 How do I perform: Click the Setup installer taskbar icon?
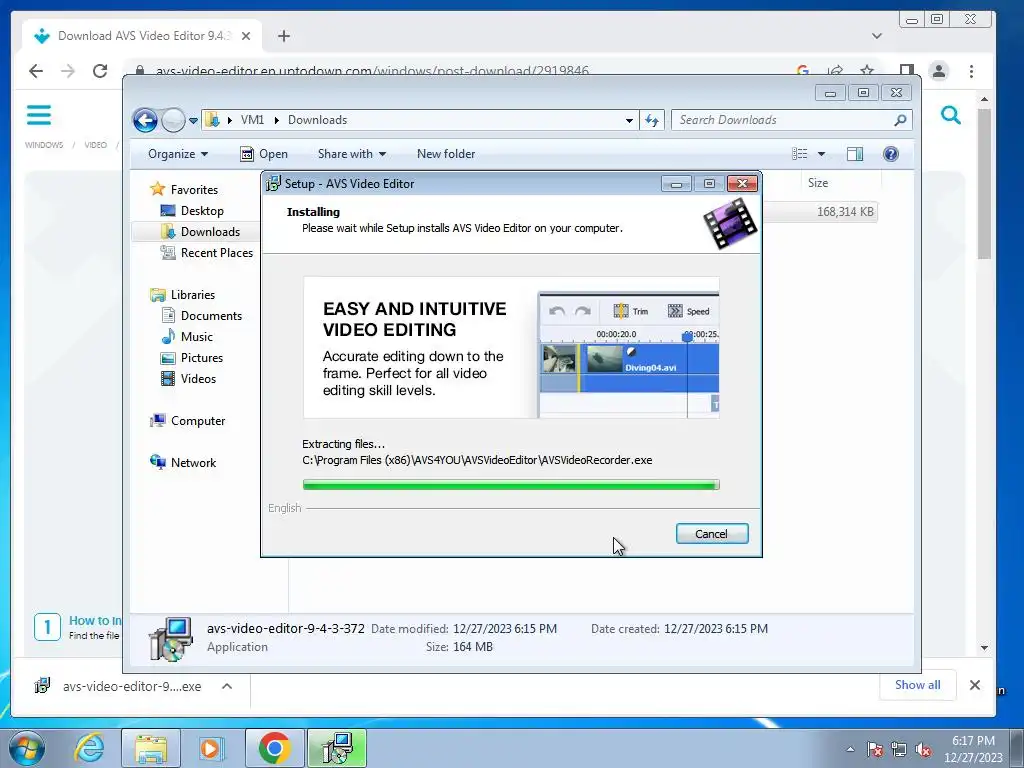337,748
